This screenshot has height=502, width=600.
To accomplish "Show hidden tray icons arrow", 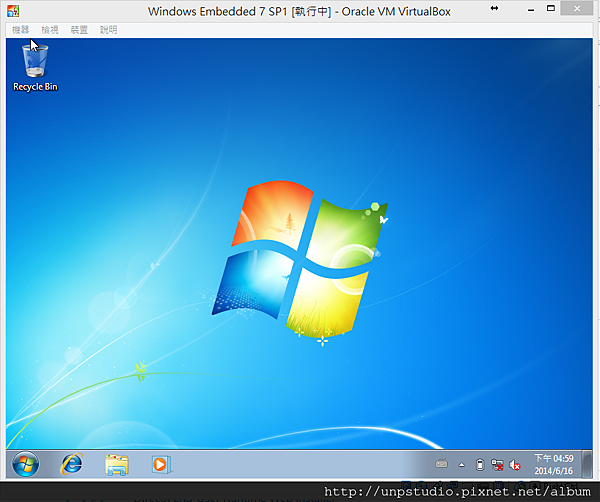I will pos(461,465).
